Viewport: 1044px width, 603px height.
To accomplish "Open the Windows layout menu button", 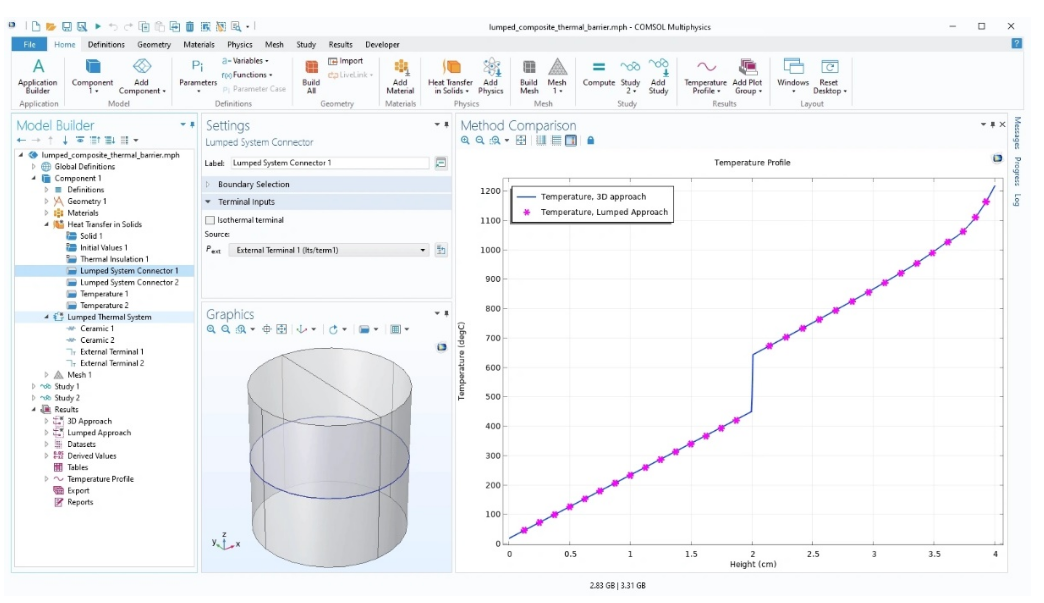I will [x=793, y=76].
